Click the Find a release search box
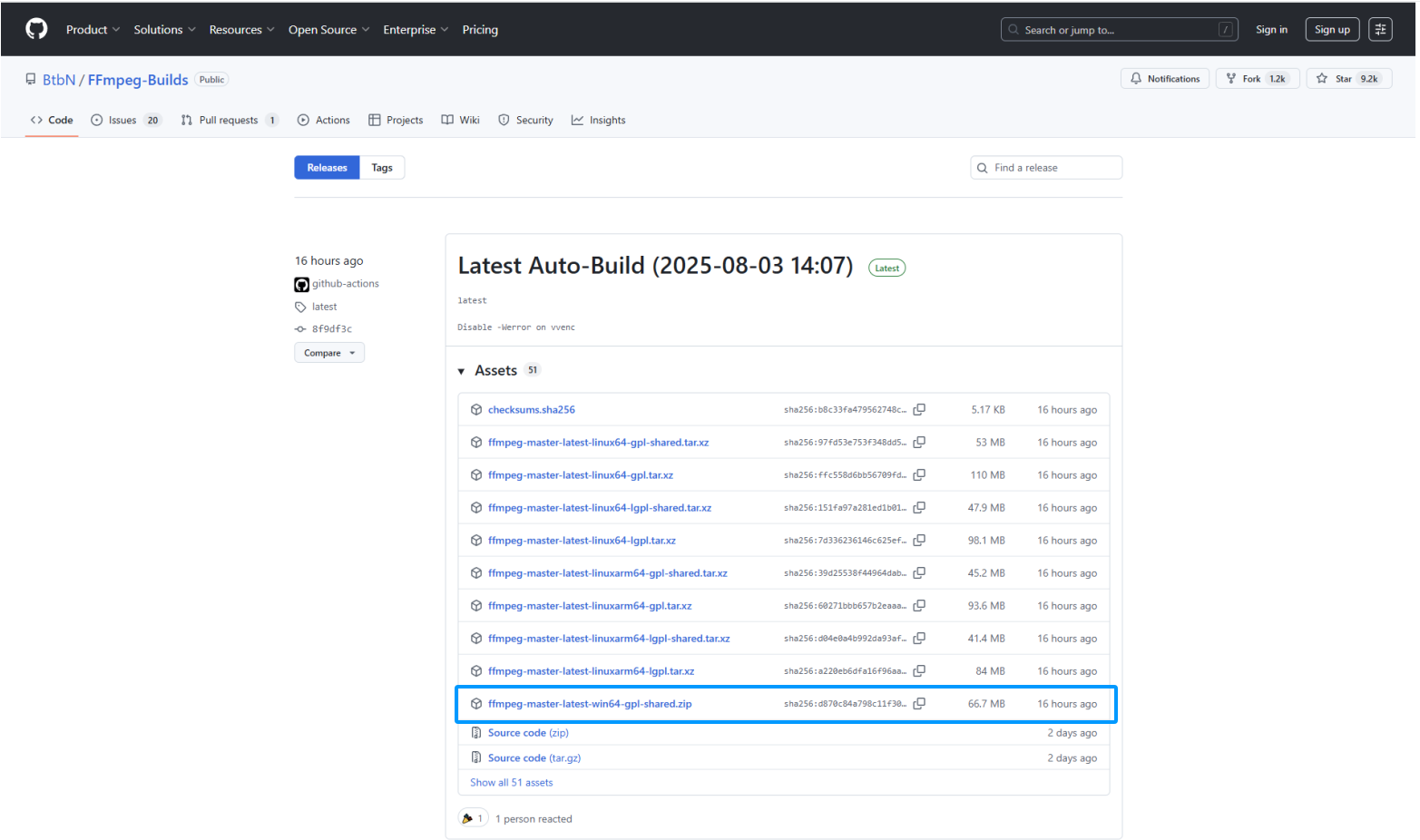Image resolution: width=1420 pixels, height=840 pixels. click(x=1046, y=168)
